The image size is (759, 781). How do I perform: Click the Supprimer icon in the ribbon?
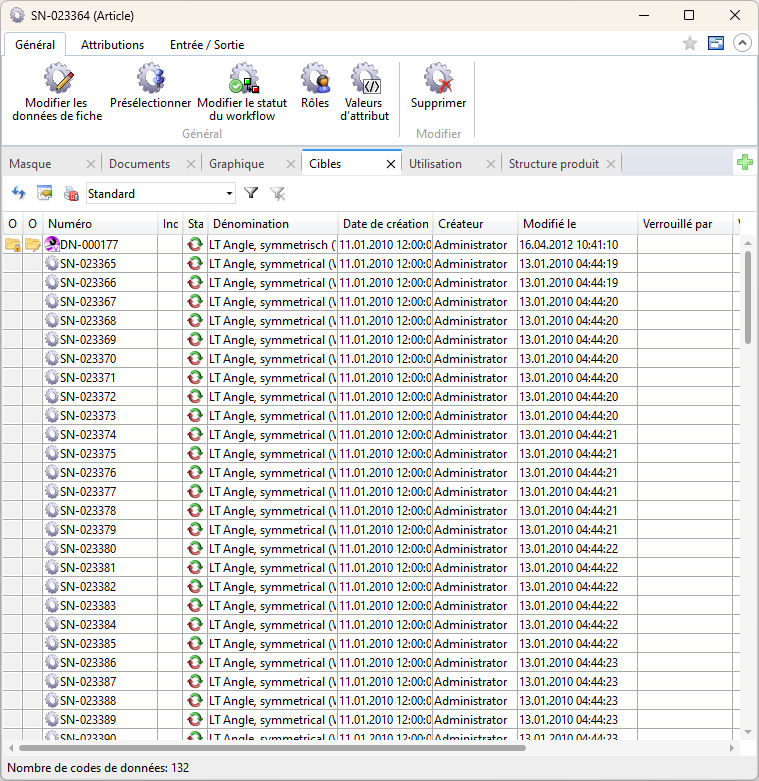[438, 79]
